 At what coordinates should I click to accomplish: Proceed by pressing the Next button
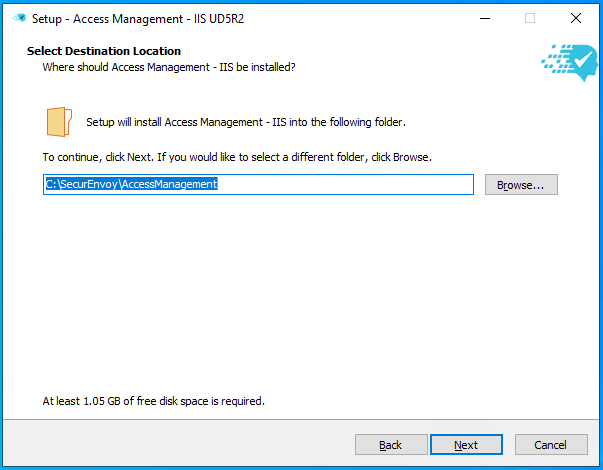click(465, 445)
